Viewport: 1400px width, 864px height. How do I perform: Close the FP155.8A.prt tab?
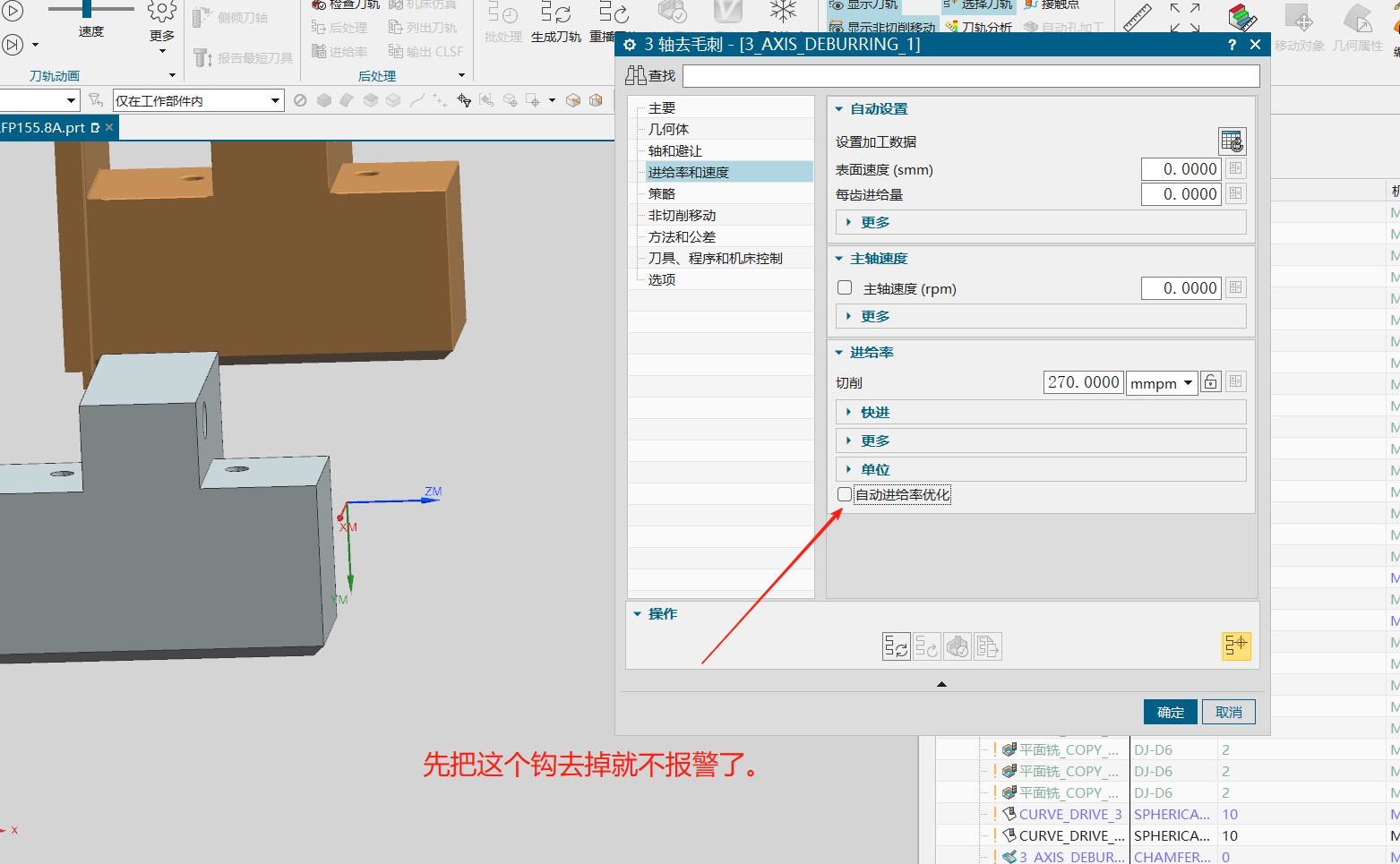click(109, 128)
